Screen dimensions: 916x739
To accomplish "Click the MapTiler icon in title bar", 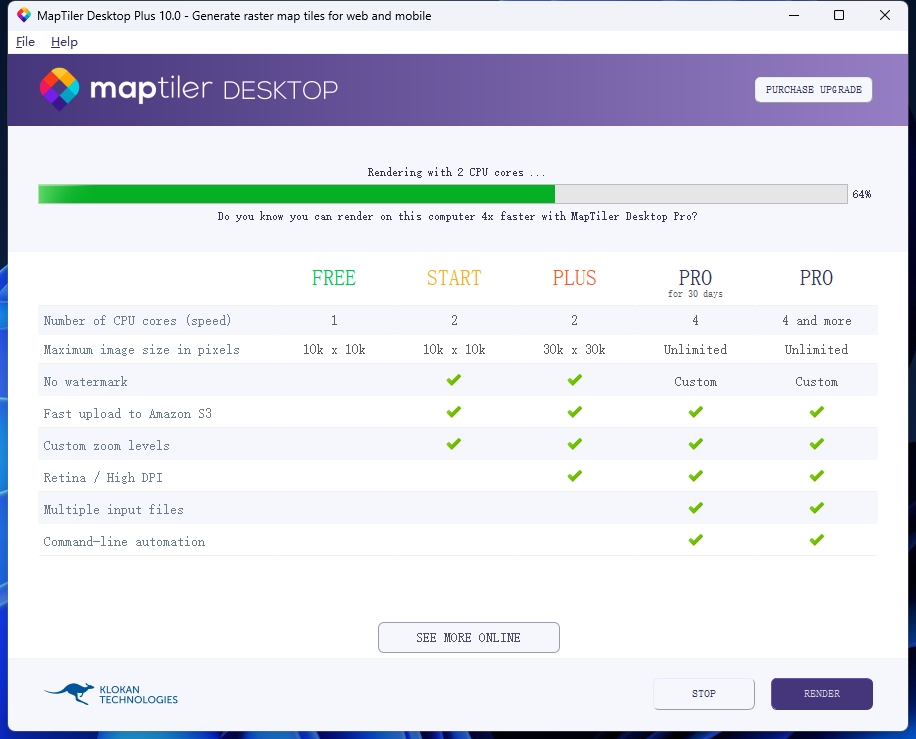I will tap(23, 16).
